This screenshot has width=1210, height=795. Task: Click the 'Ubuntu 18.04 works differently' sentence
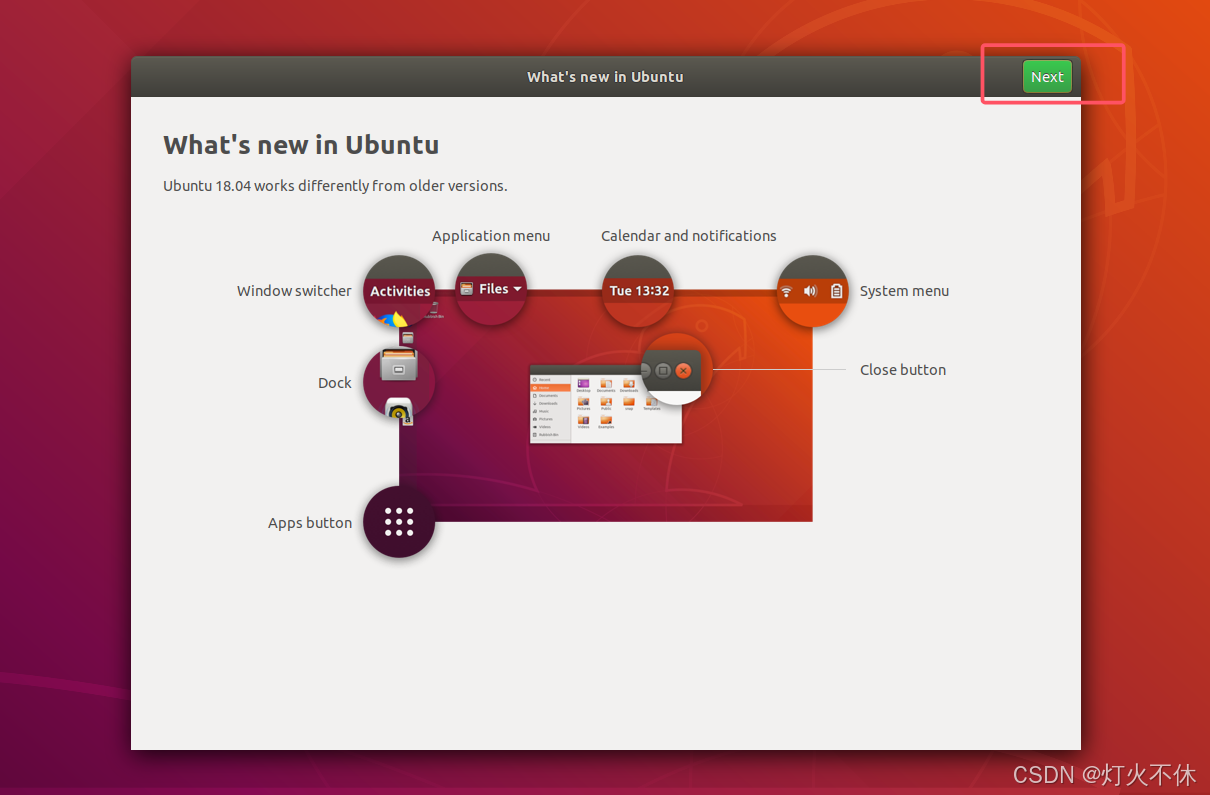click(x=335, y=186)
